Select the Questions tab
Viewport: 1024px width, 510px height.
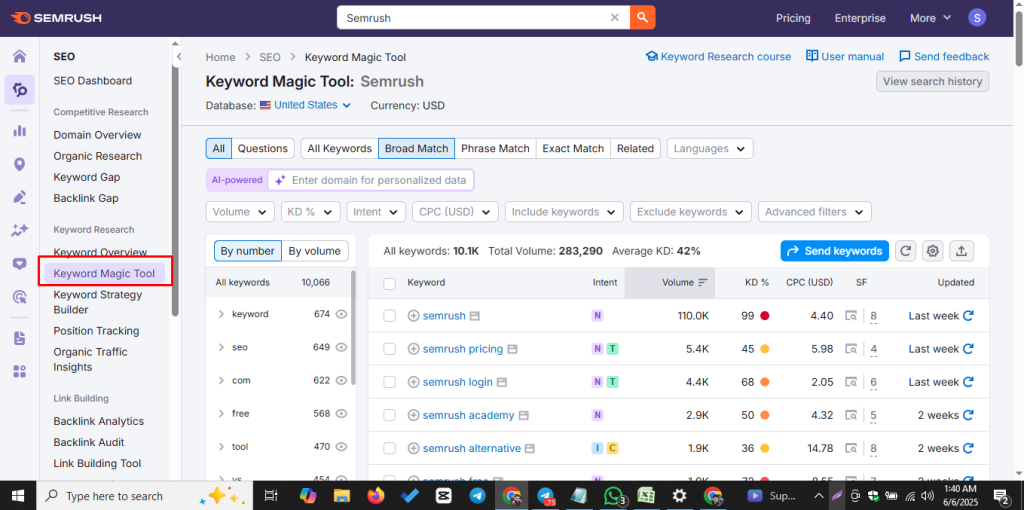click(x=263, y=148)
